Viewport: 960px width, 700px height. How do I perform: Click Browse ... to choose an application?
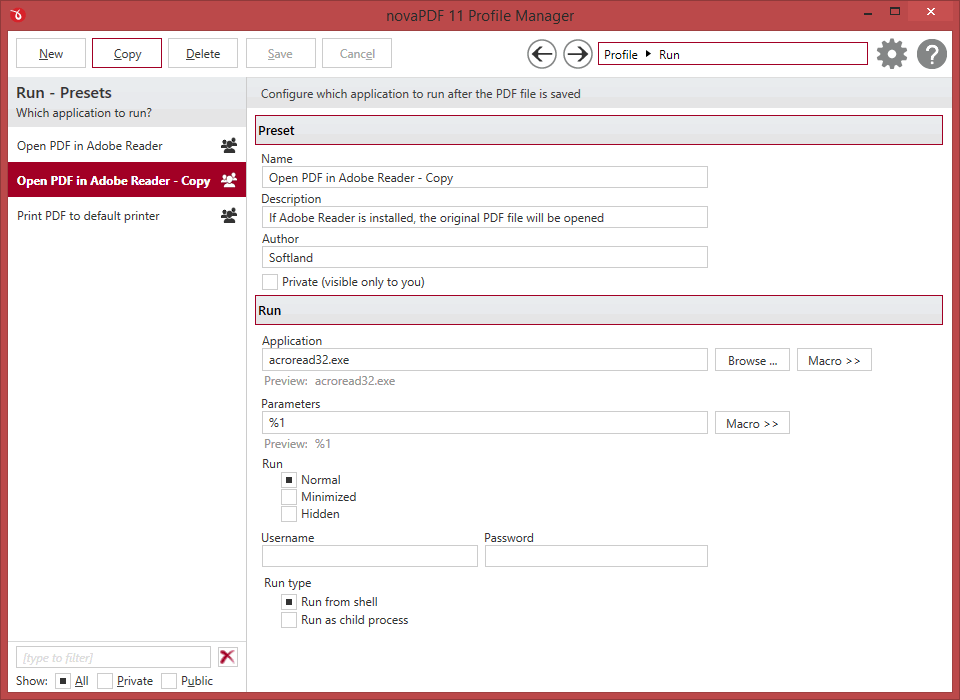point(752,360)
